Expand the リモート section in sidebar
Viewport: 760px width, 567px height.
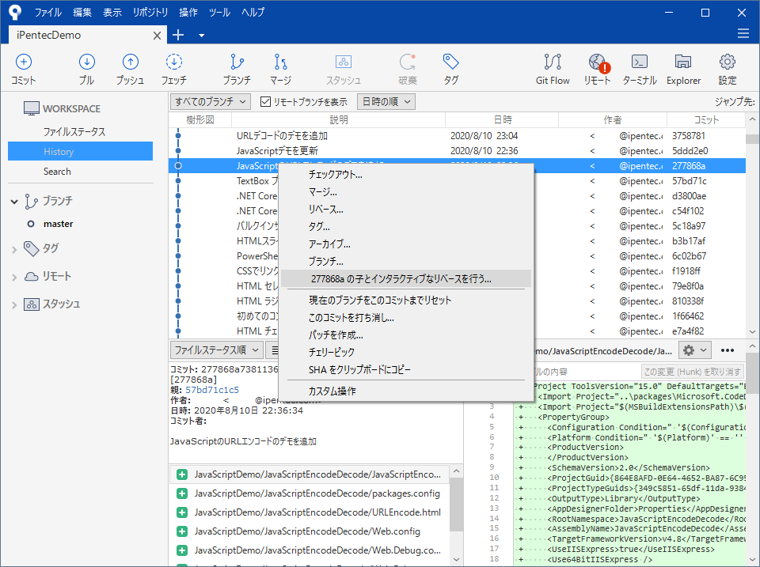14,277
